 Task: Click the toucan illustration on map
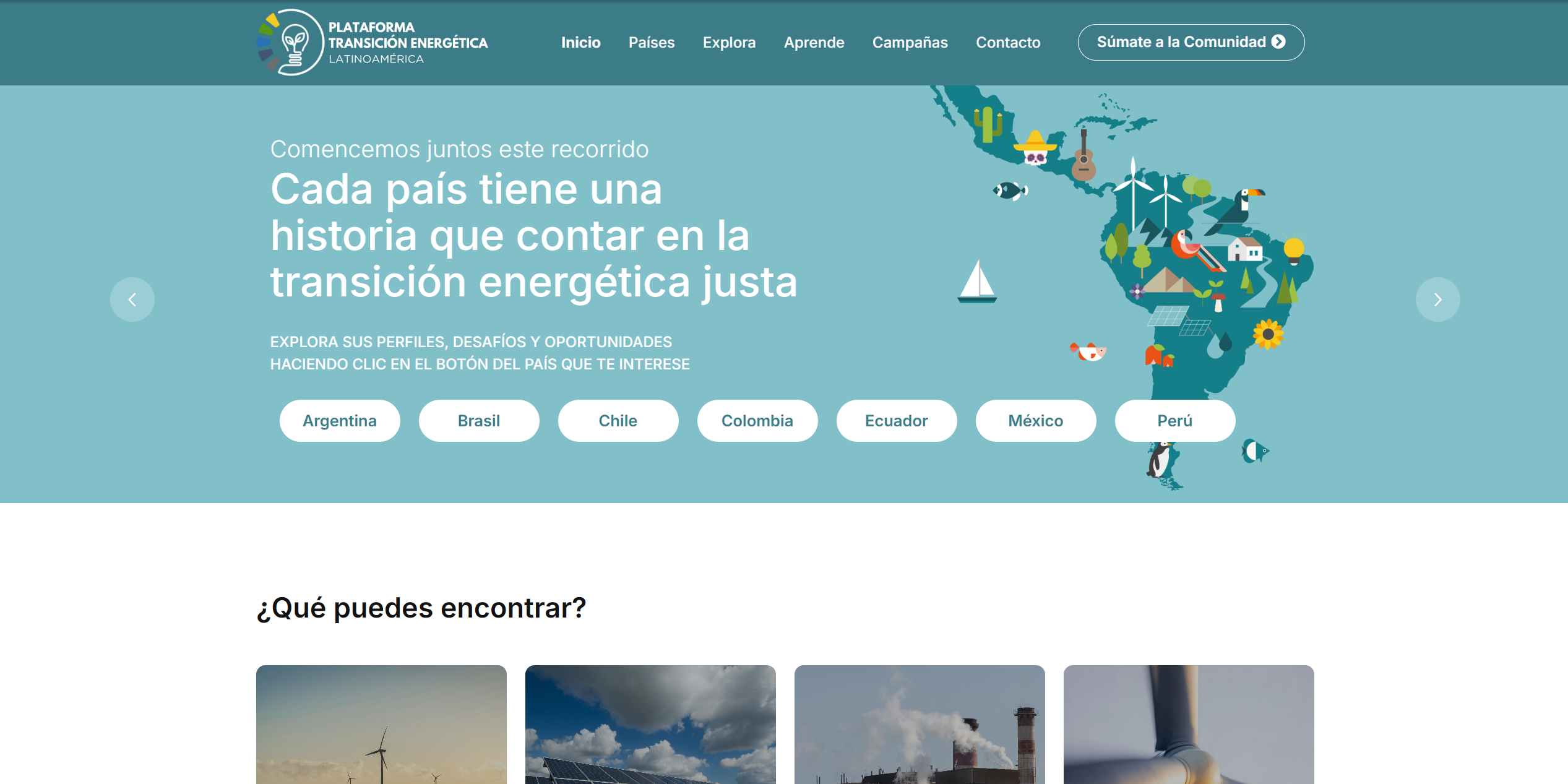pyautogui.click(x=1239, y=209)
